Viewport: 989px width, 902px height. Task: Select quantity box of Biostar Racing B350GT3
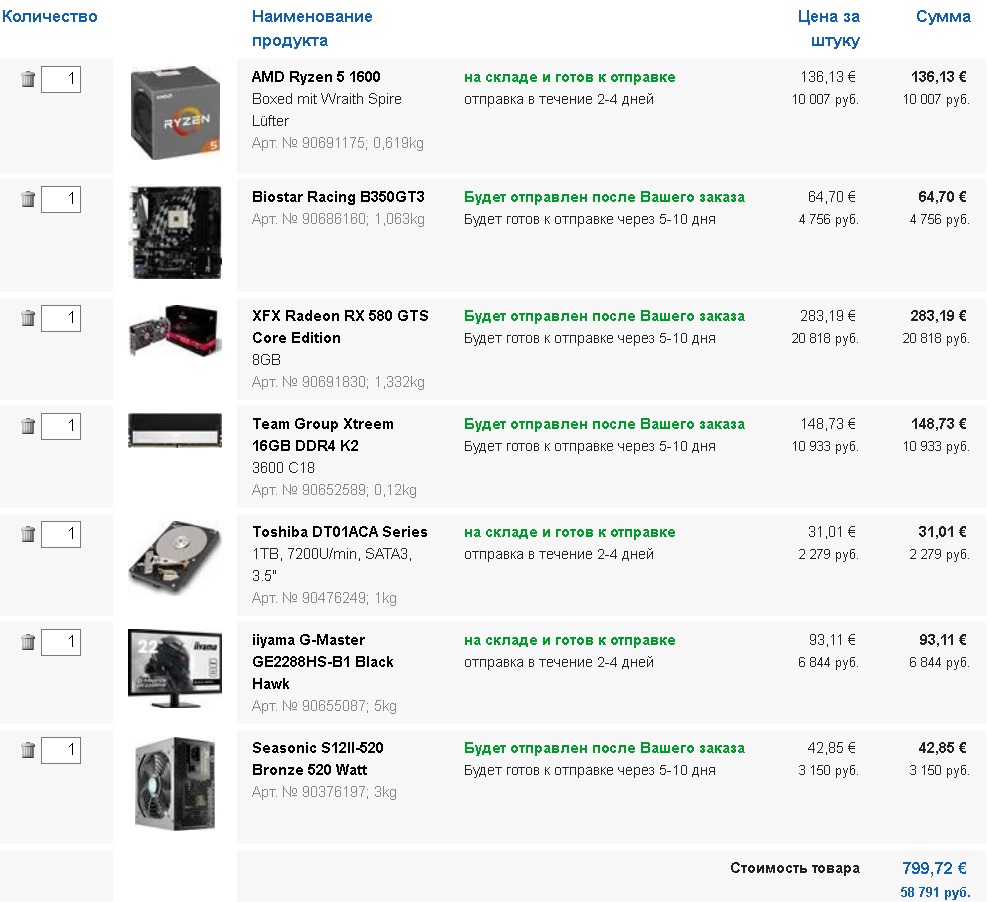(x=61, y=199)
